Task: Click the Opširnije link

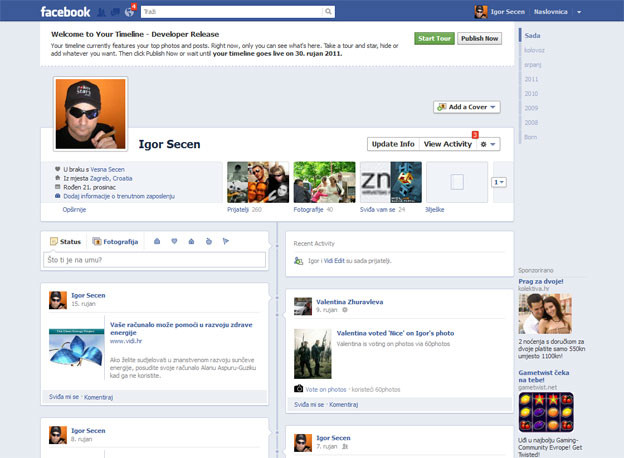Action: [74, 209]
